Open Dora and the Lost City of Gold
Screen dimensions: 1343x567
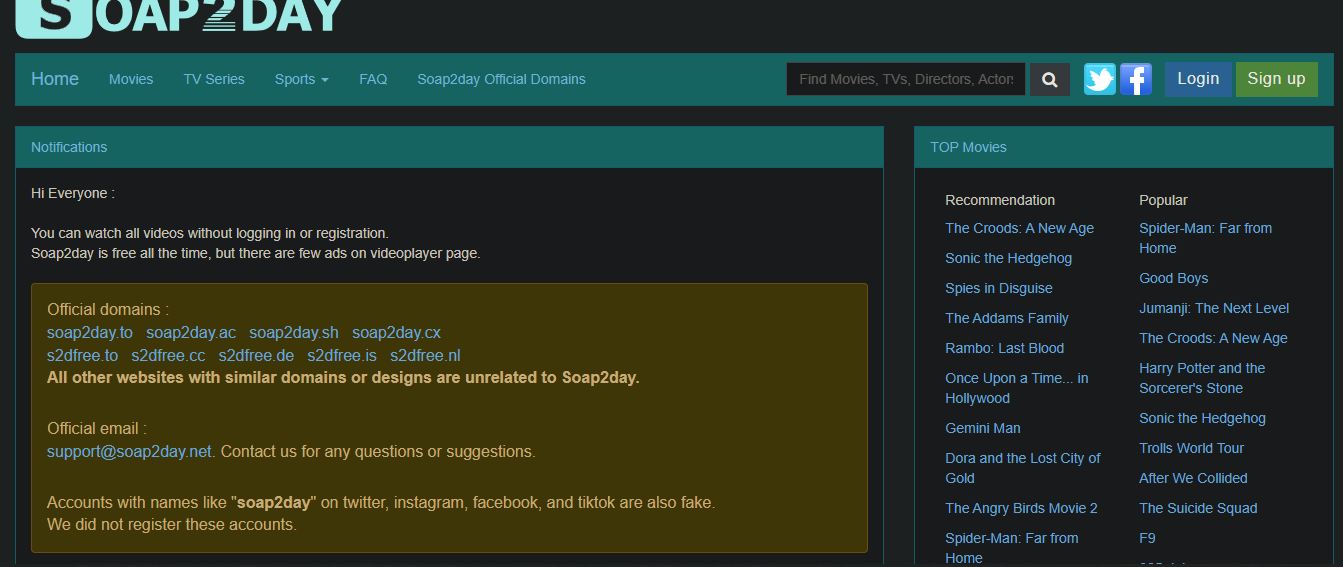point(1022,468)
